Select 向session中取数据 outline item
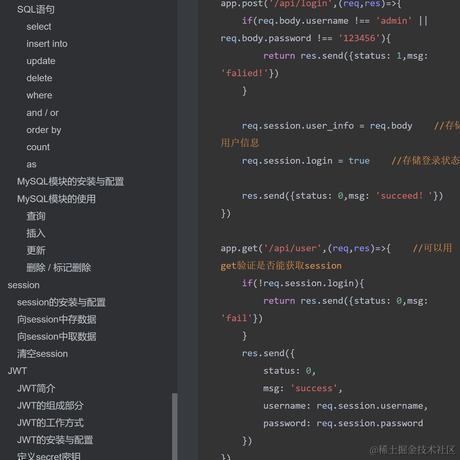This screenshot has width=460, height=460. 57,337
